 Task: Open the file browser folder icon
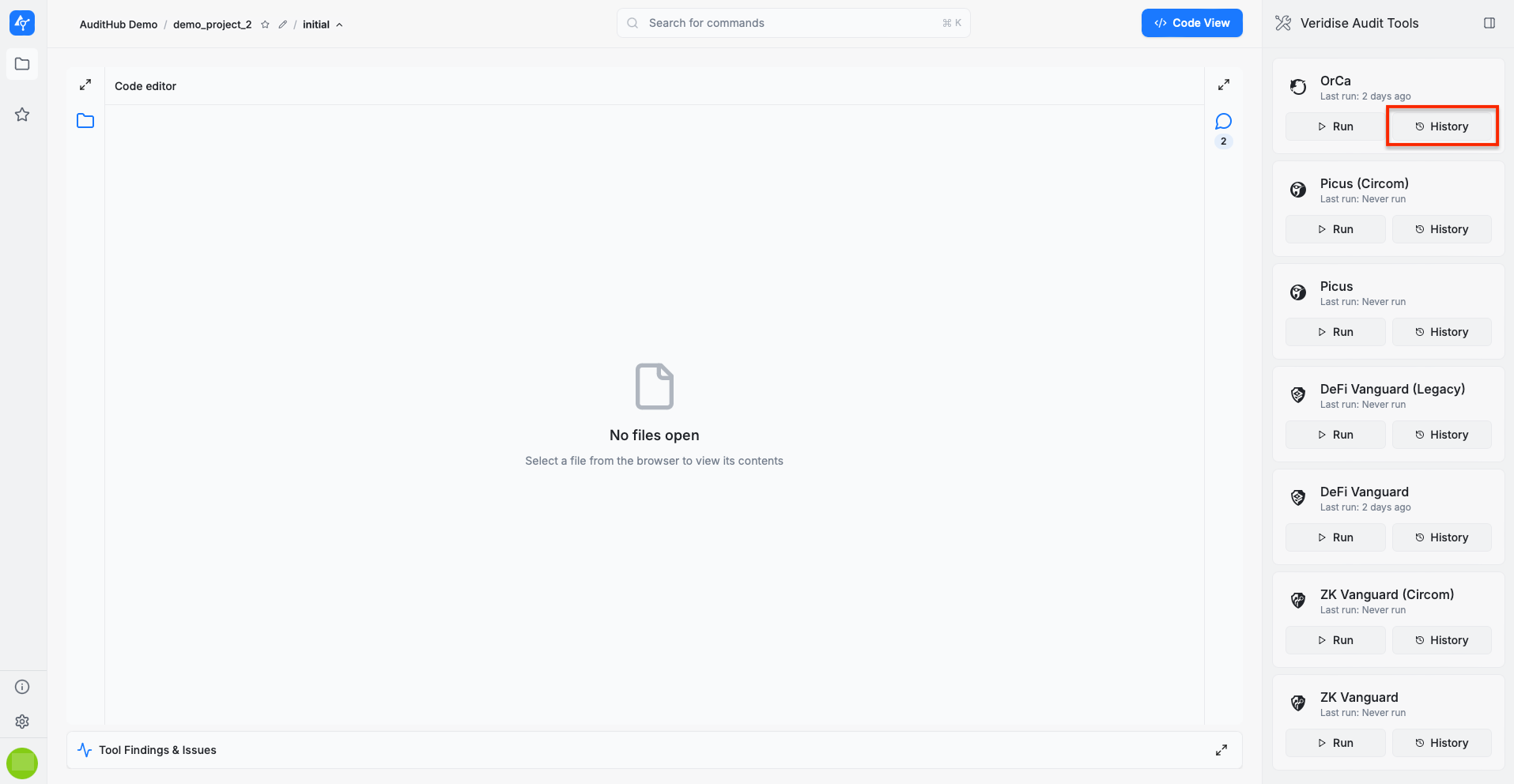pyautogui.click(x=85, y=121)
